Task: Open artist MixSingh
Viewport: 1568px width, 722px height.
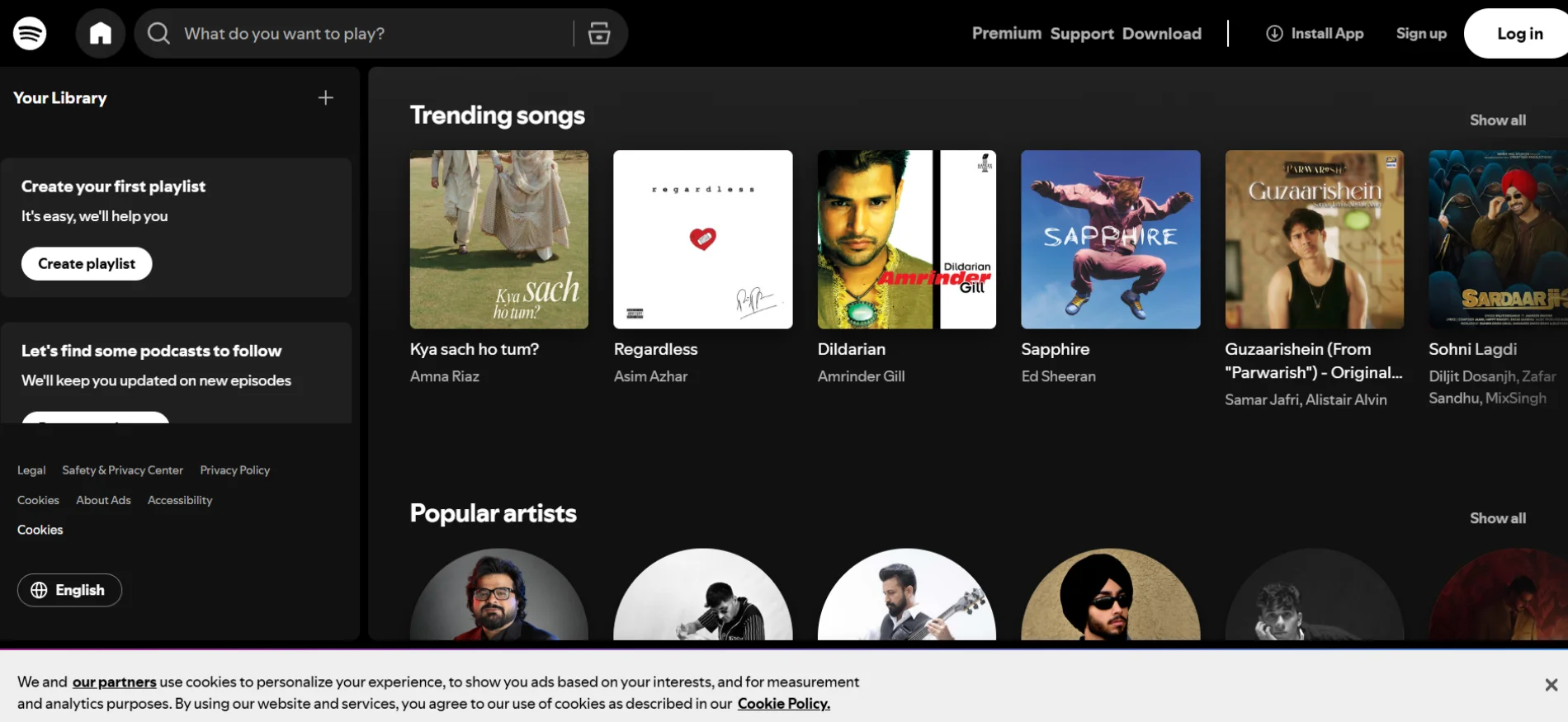Action: click(x=1516, y=398)
